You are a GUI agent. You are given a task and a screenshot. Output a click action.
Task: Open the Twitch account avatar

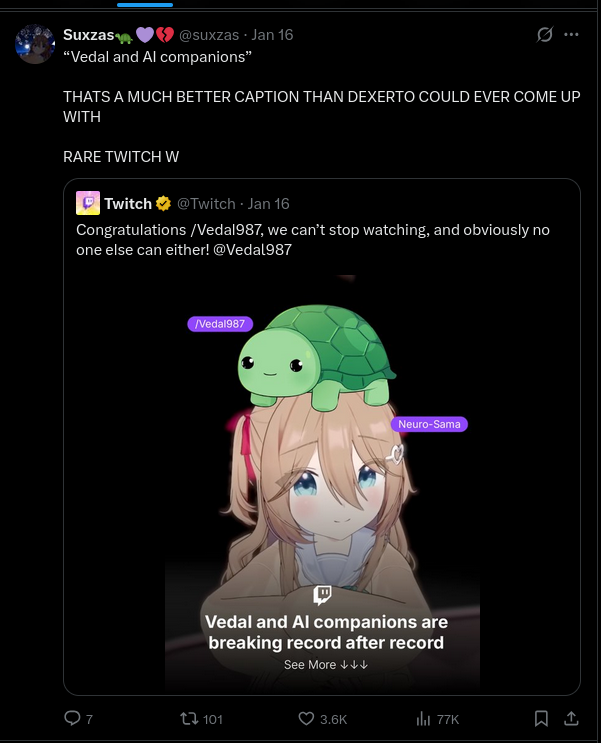(88, 203)
